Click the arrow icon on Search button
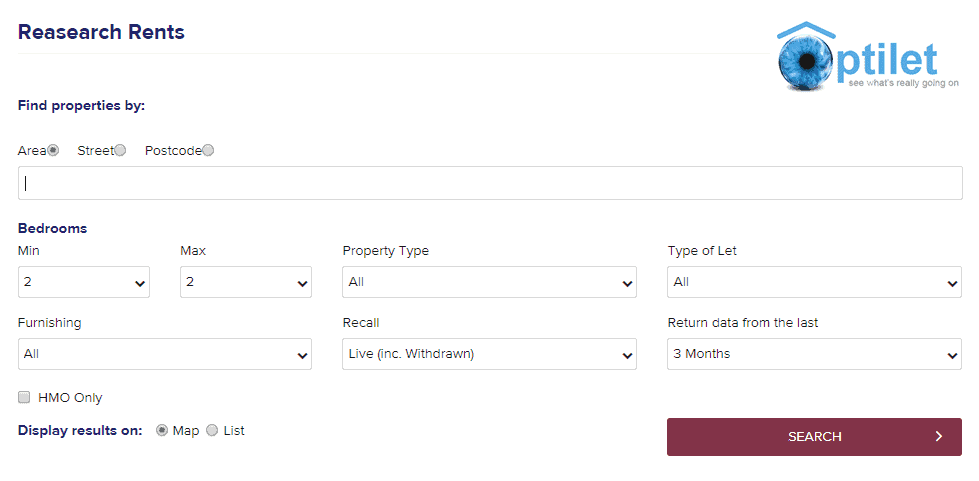 tap(939, 437)
